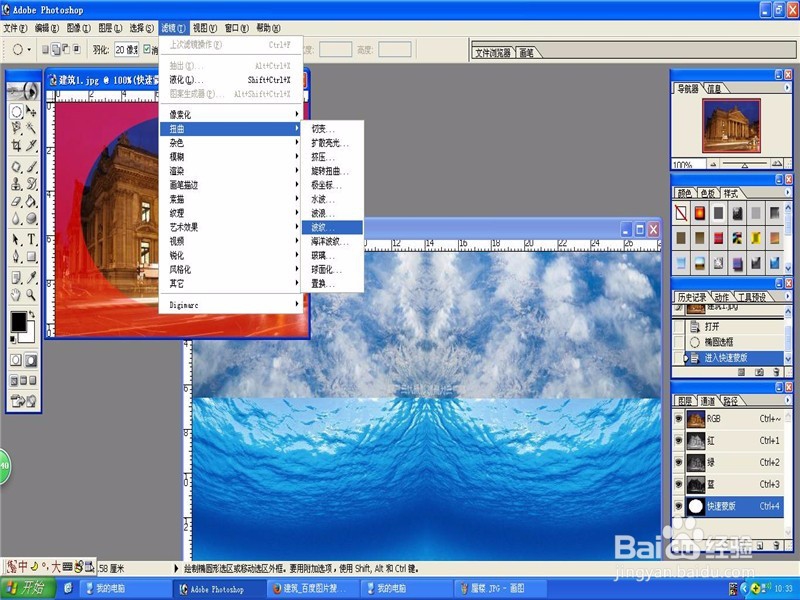Click Intersect with selection mode icon
Screen dimensions: 800x600
click(x=77, y=49)
